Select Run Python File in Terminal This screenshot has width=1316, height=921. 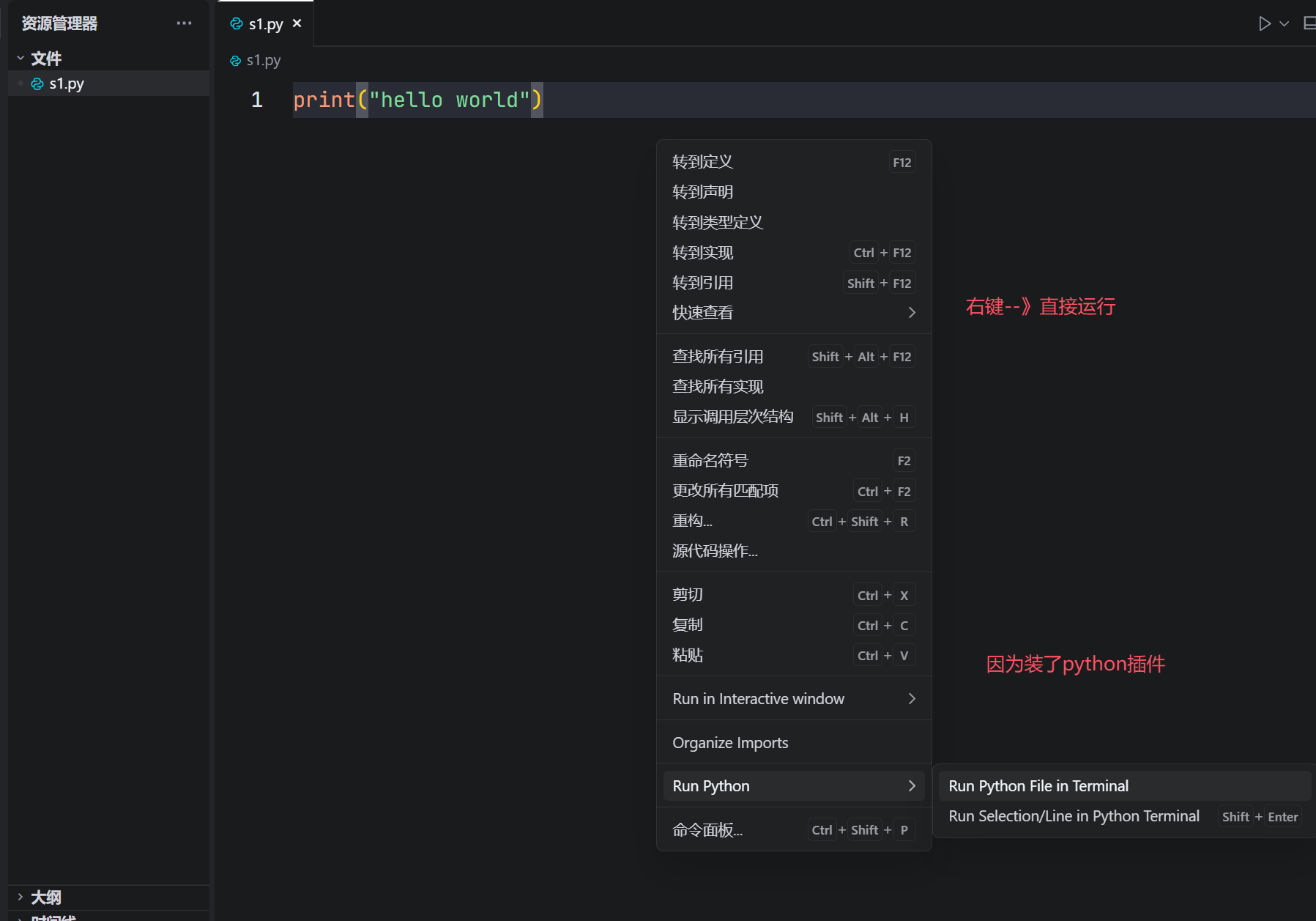[1125, 786]
